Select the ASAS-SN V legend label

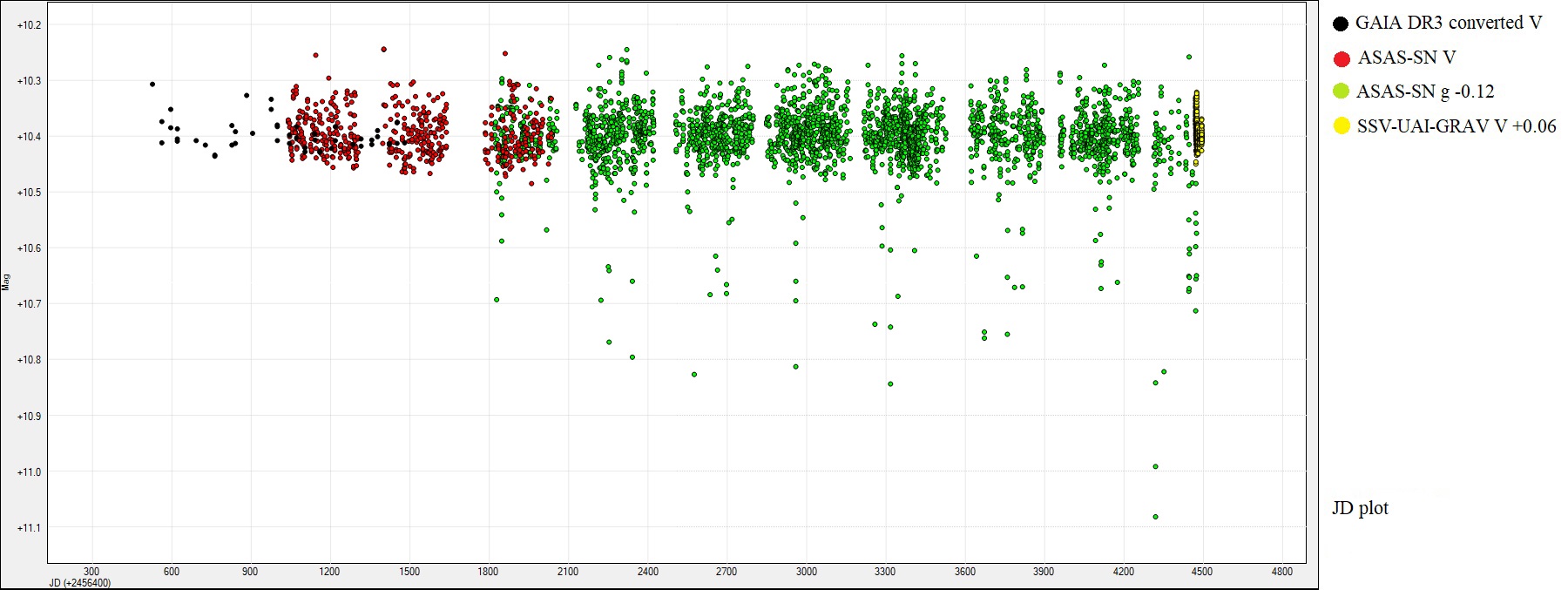coord(1407,58)
